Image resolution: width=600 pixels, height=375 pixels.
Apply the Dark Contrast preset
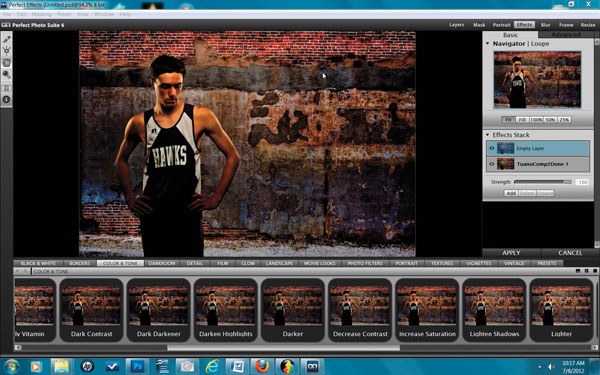coord(91,310)
